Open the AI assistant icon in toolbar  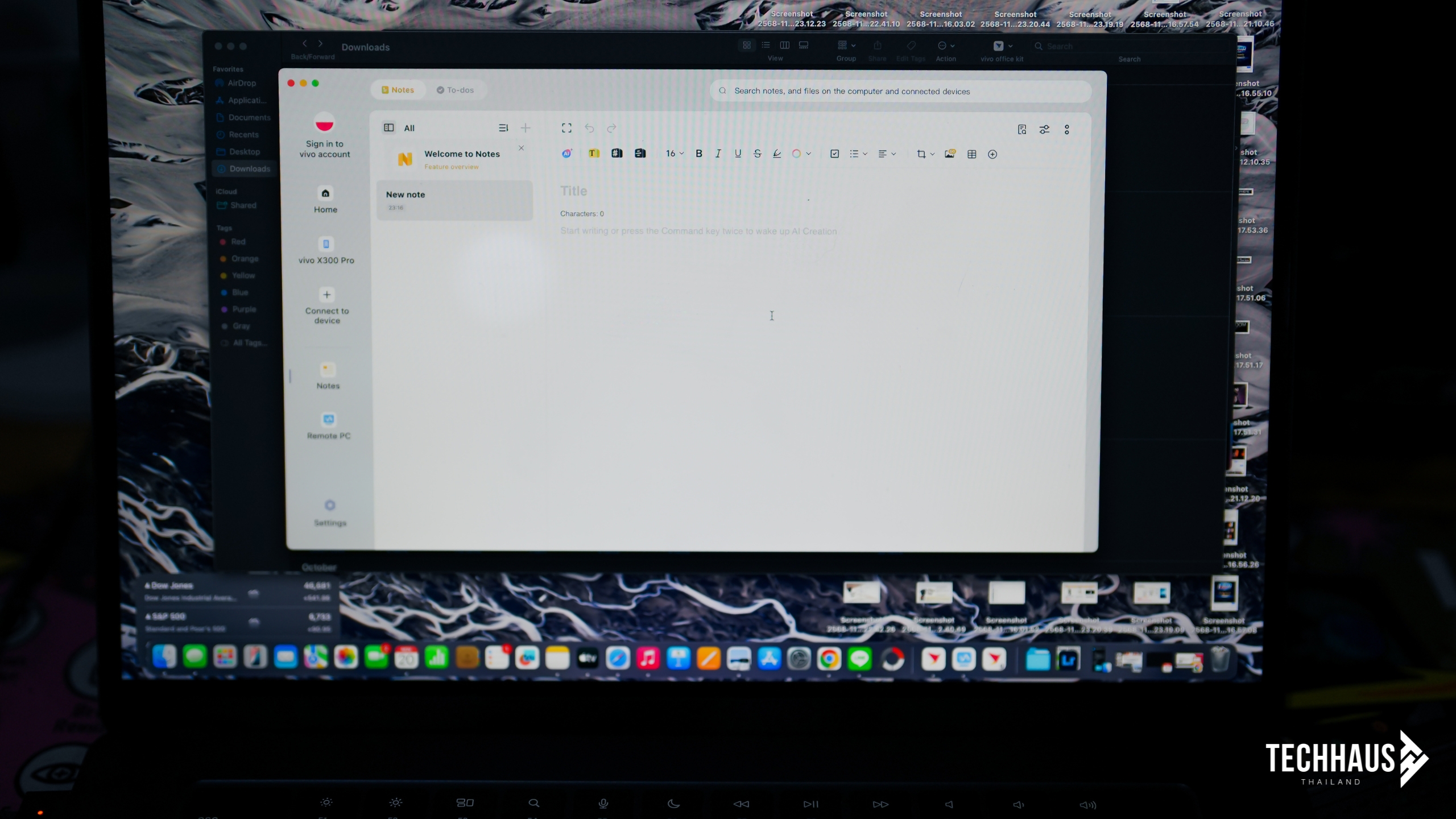[x=566, y=154]
